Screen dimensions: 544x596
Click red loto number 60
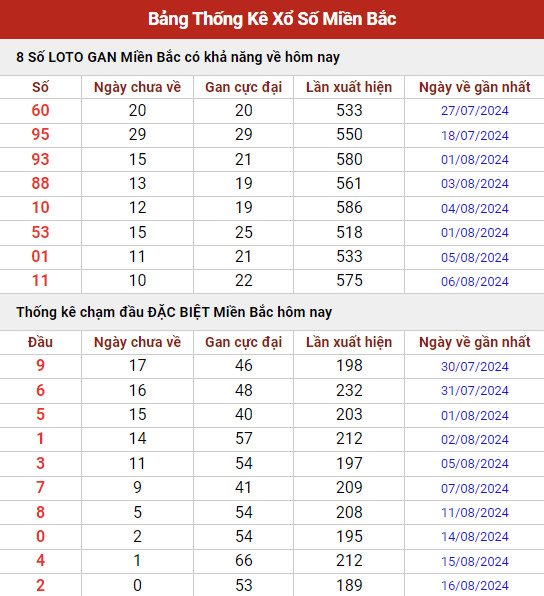(40, 111)
